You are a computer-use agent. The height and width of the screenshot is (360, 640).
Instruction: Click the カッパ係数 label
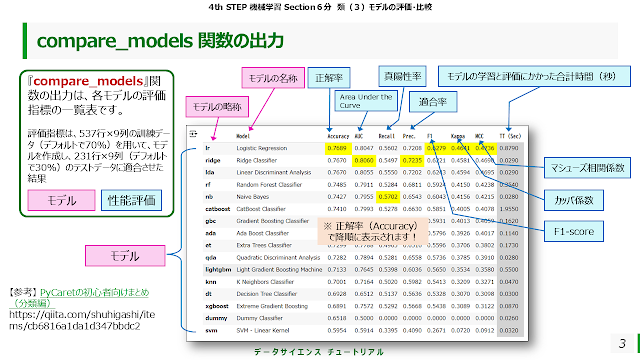pos(573,200)
